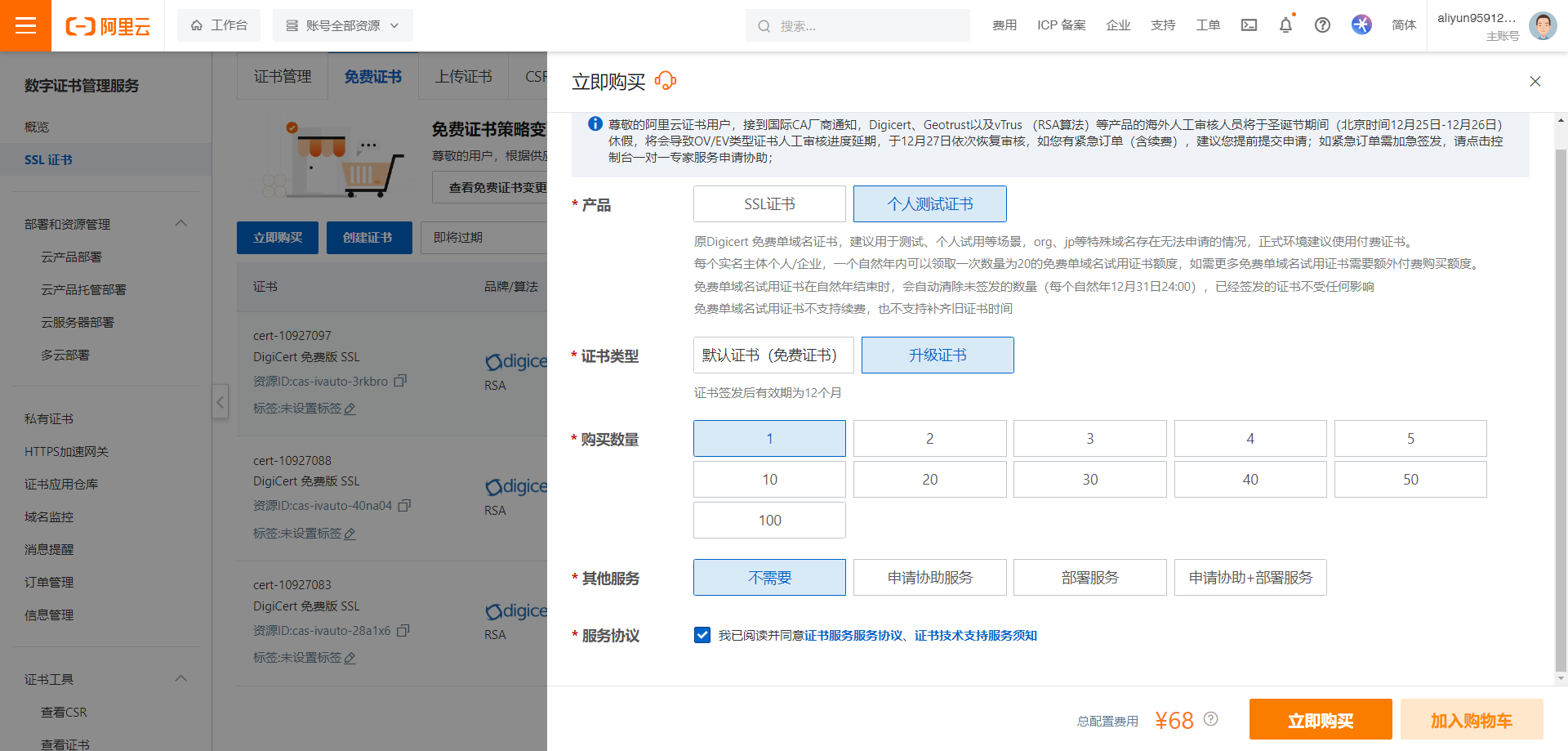Open ICP 备案 in top menu
This screenshot has height=751, width=1568.
1062,25
